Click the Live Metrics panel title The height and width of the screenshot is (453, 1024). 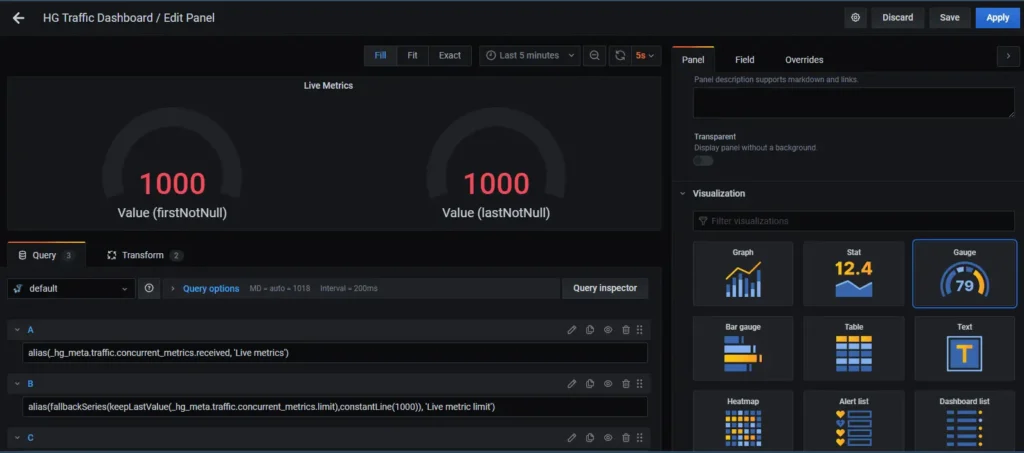coord(328,86)
